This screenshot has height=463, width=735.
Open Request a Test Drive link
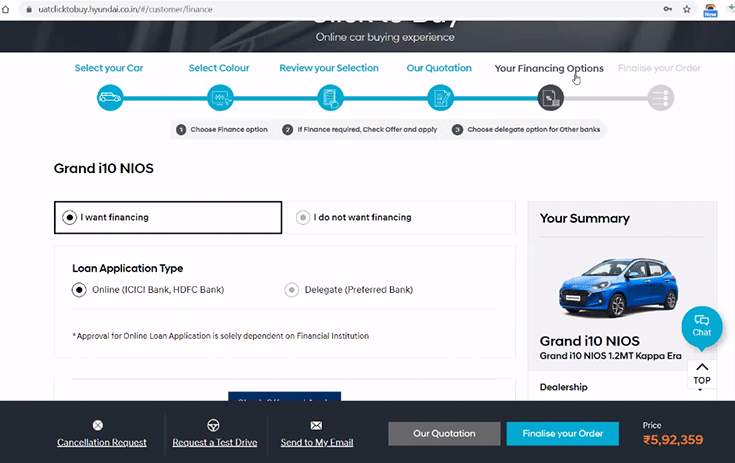click(x=215, y=442)
